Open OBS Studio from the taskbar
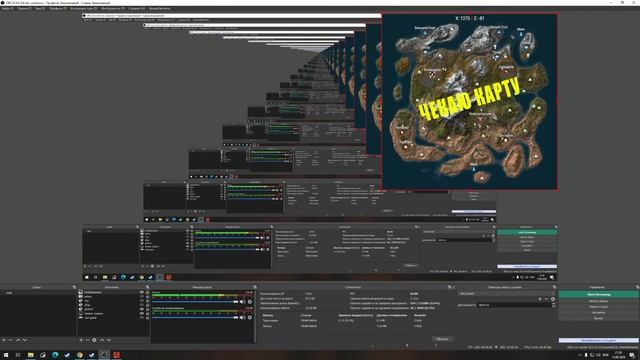 [104, 355]
